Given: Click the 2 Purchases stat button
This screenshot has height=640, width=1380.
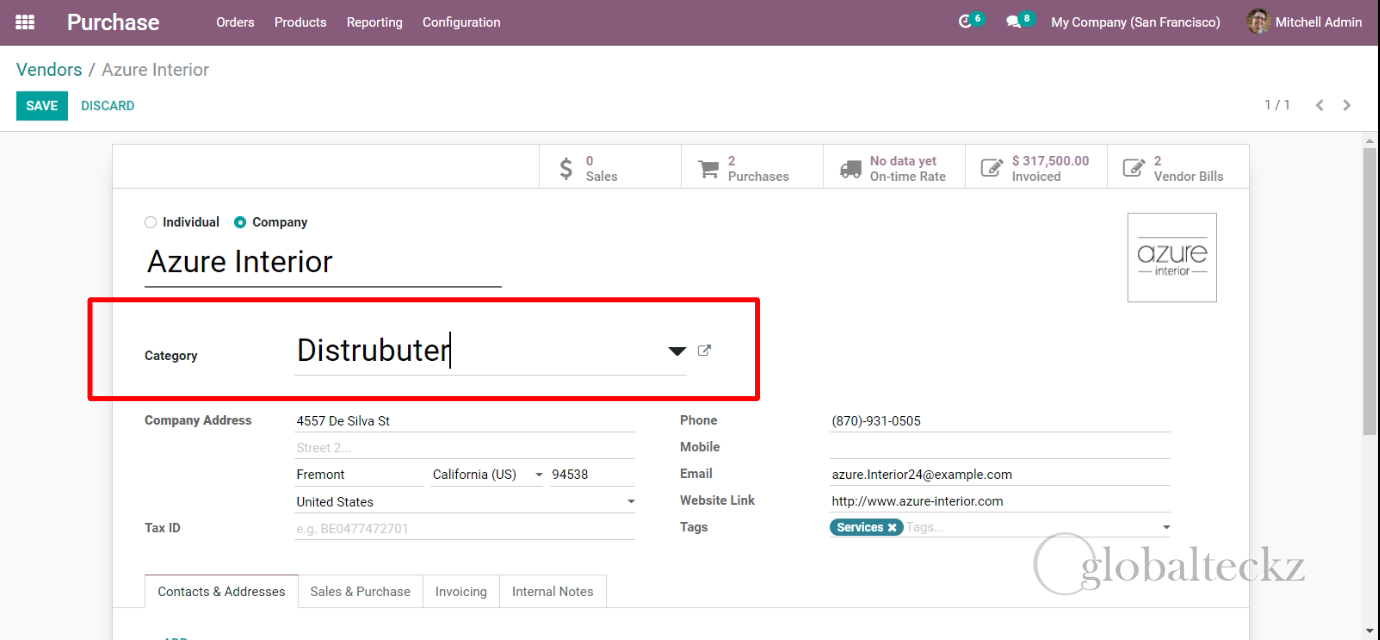Looking at the screenshot, I should pos(752,168).
